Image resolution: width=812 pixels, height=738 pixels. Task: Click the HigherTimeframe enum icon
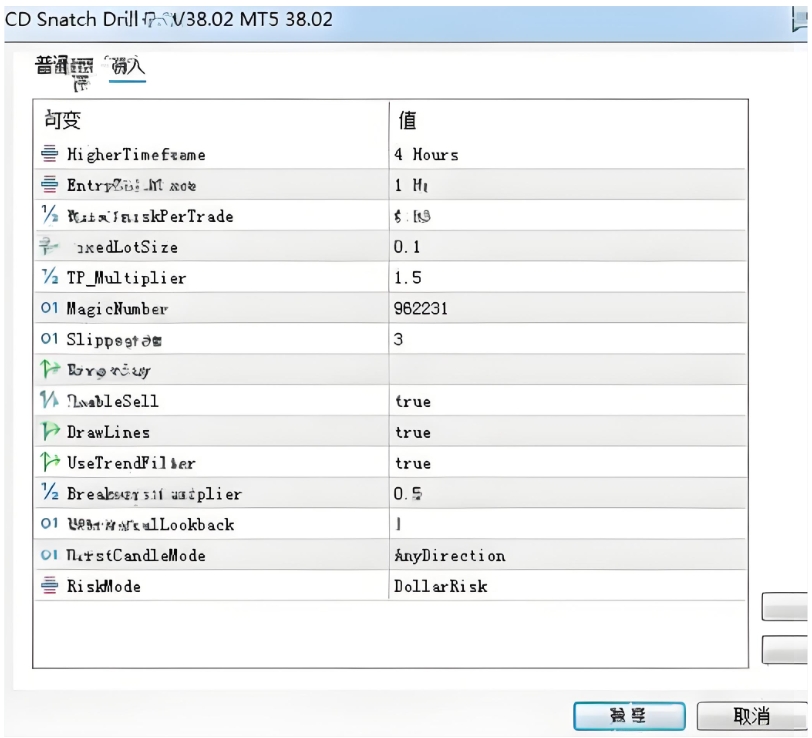pos(50,155)
